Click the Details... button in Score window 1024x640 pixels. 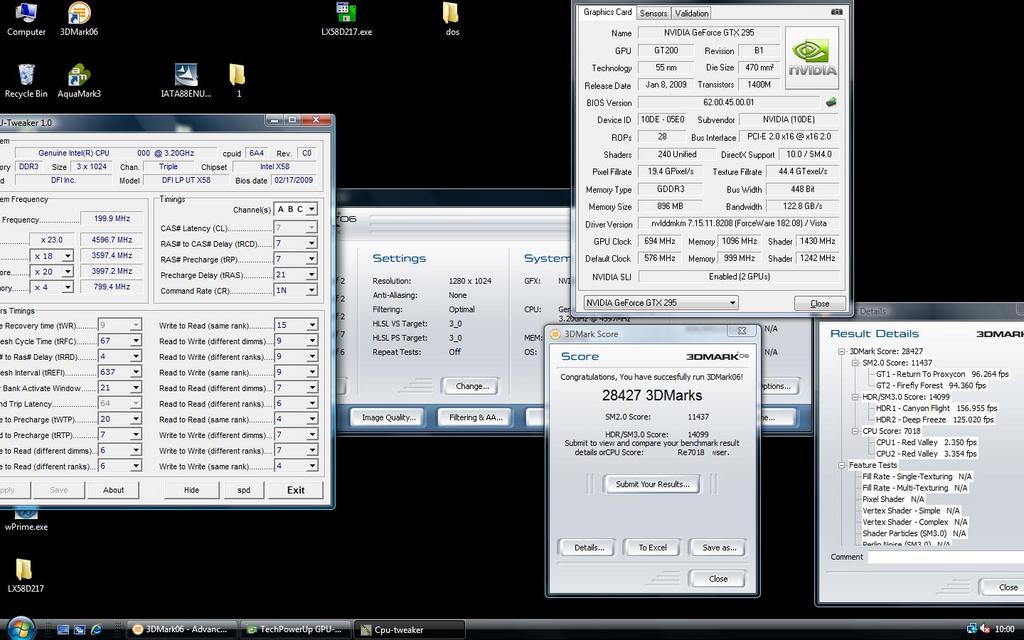click(588, 548)
